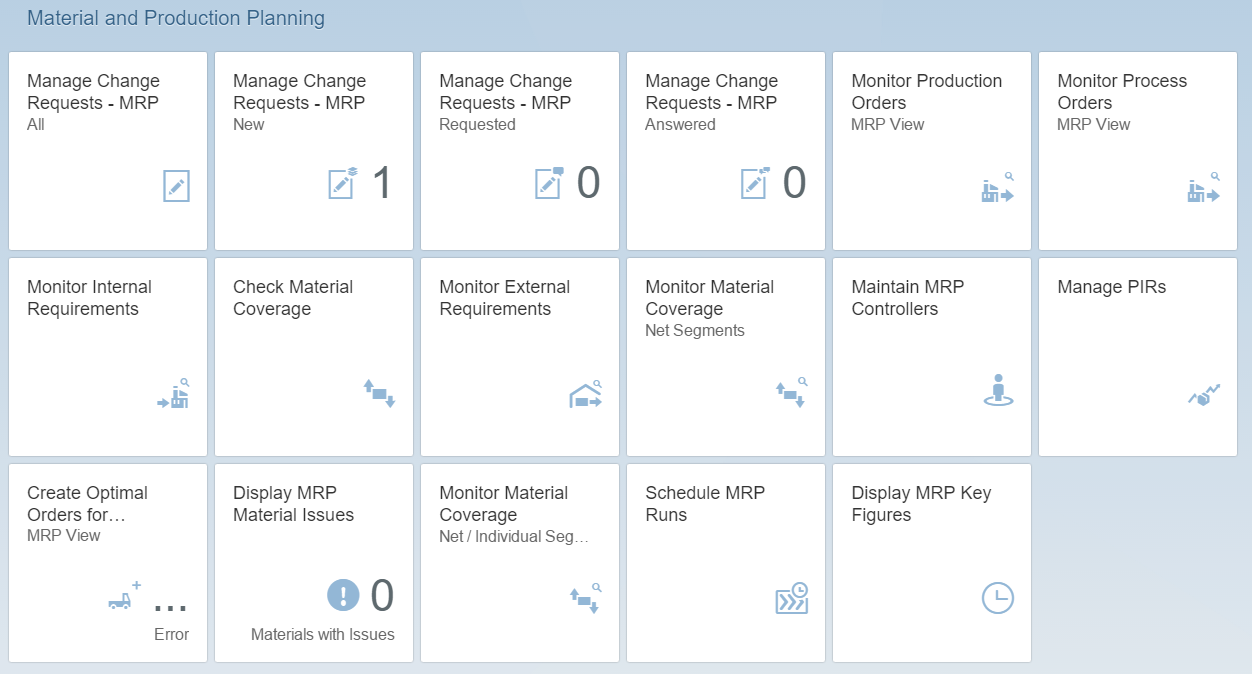Click the exclamation icon on Display MRP Material Issues
1252x674 pixels.
343,596
